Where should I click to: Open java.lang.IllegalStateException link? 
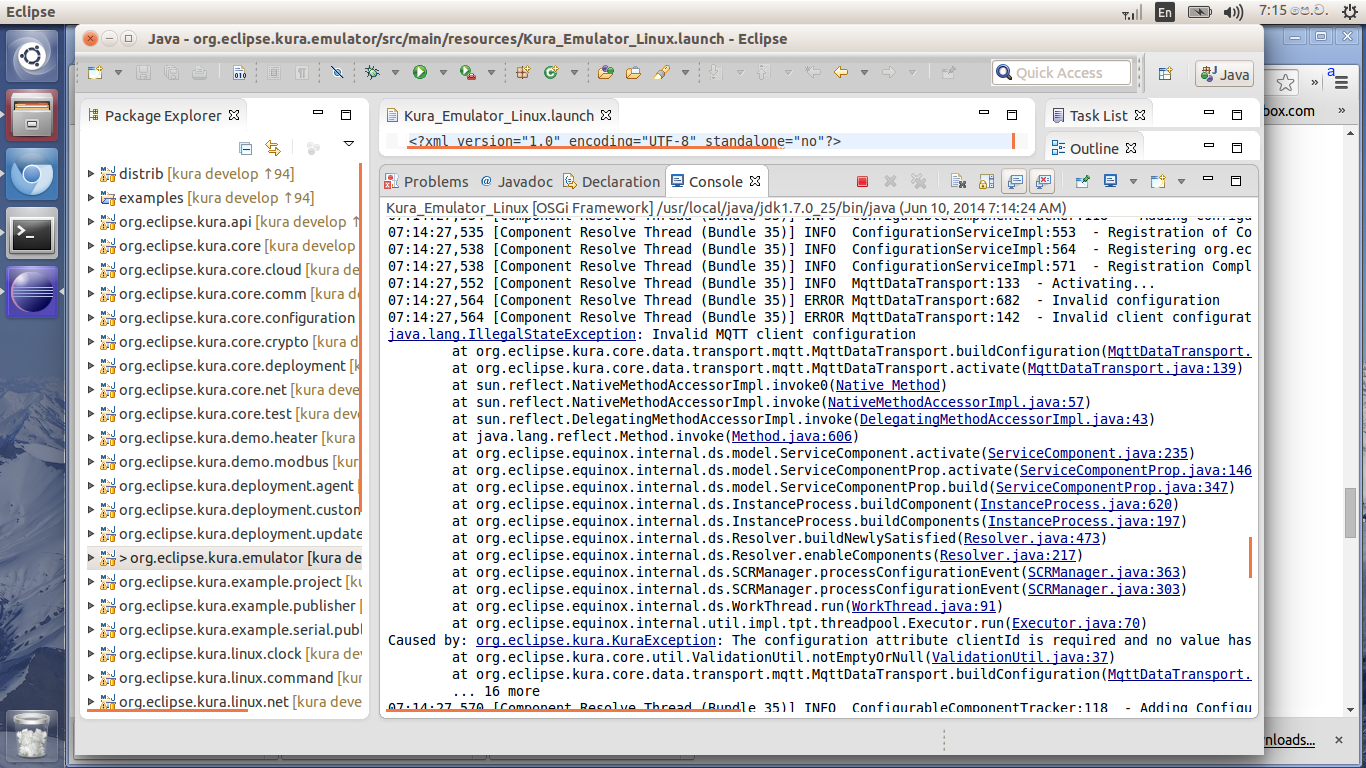coord(511,334)
